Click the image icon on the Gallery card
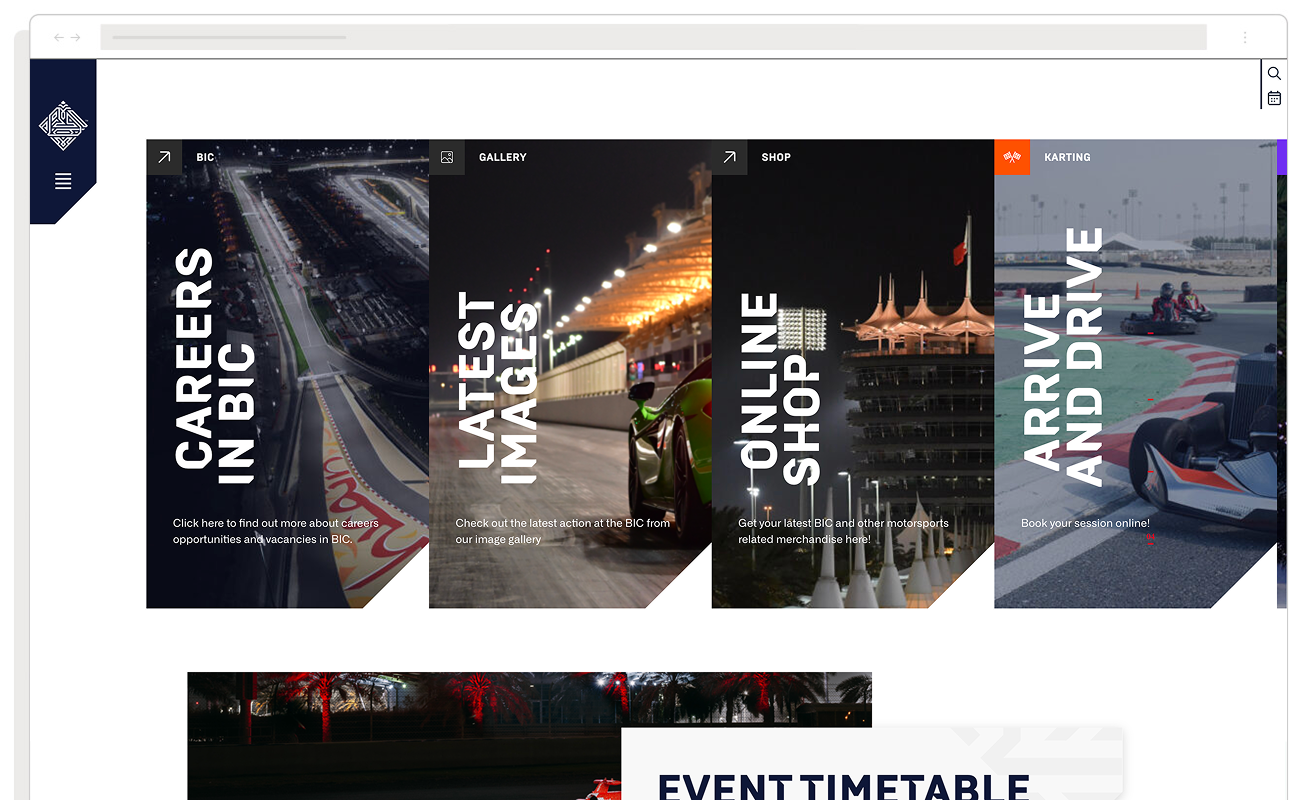 446,157
